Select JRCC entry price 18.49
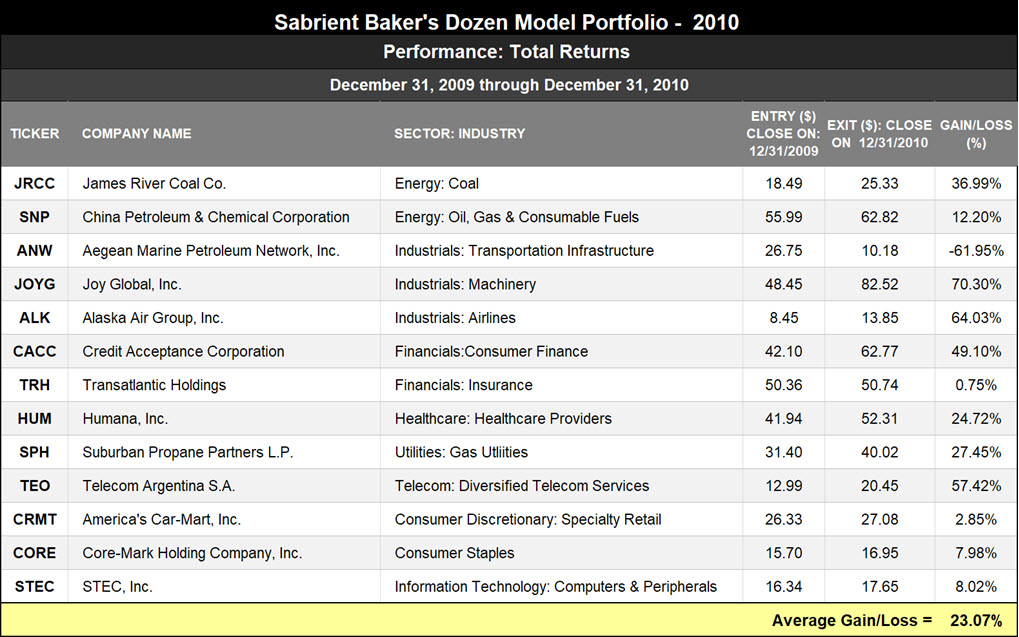This screenshot has height=637, width=1019. [784, 183]
